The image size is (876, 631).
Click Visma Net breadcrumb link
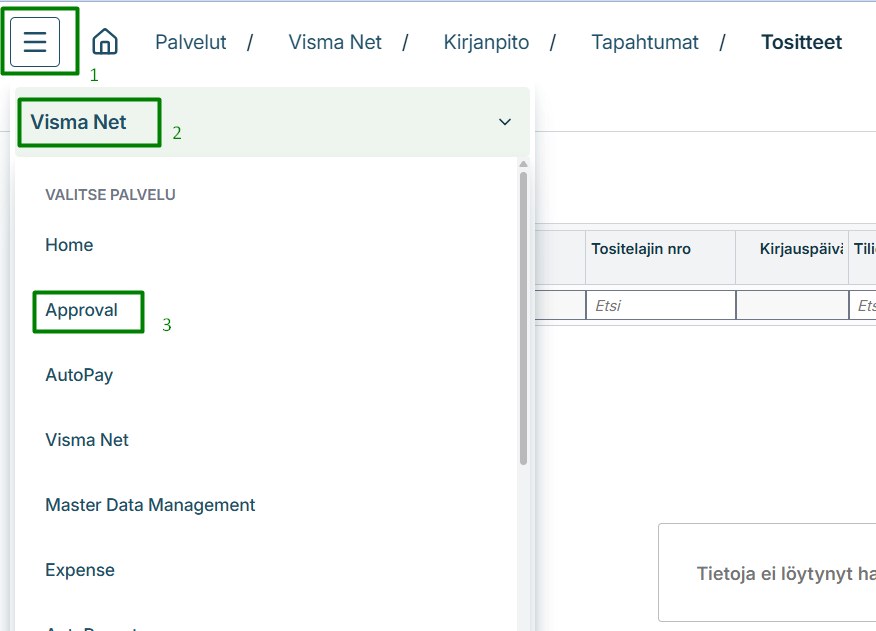(335, 42)
